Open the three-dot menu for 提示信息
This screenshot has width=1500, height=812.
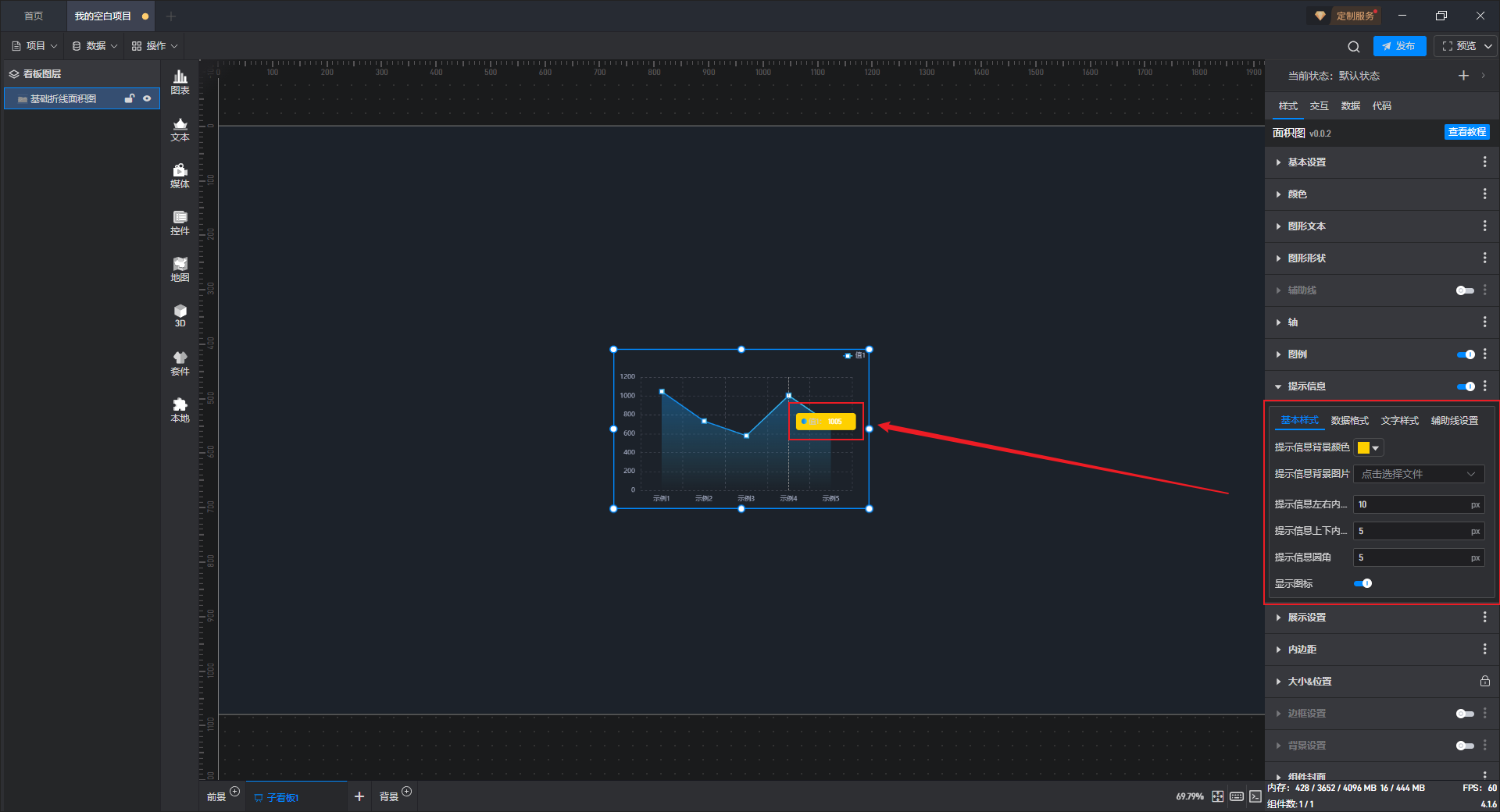(x=1484, y=386)
